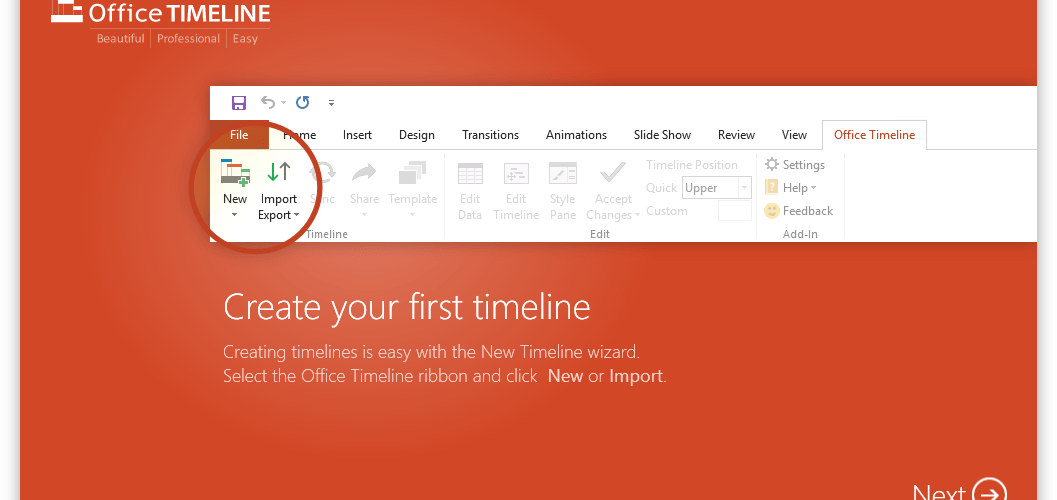Open the dropdown arrow beside Undo
The width and height of the screenshot is (1057, 500).
click(284, 102)
